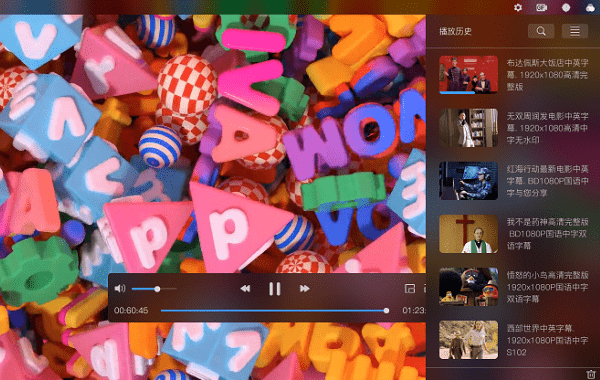This screenshot has height=380, width=600.
Task: Search the playback history
Action: [x=541, y=31]
